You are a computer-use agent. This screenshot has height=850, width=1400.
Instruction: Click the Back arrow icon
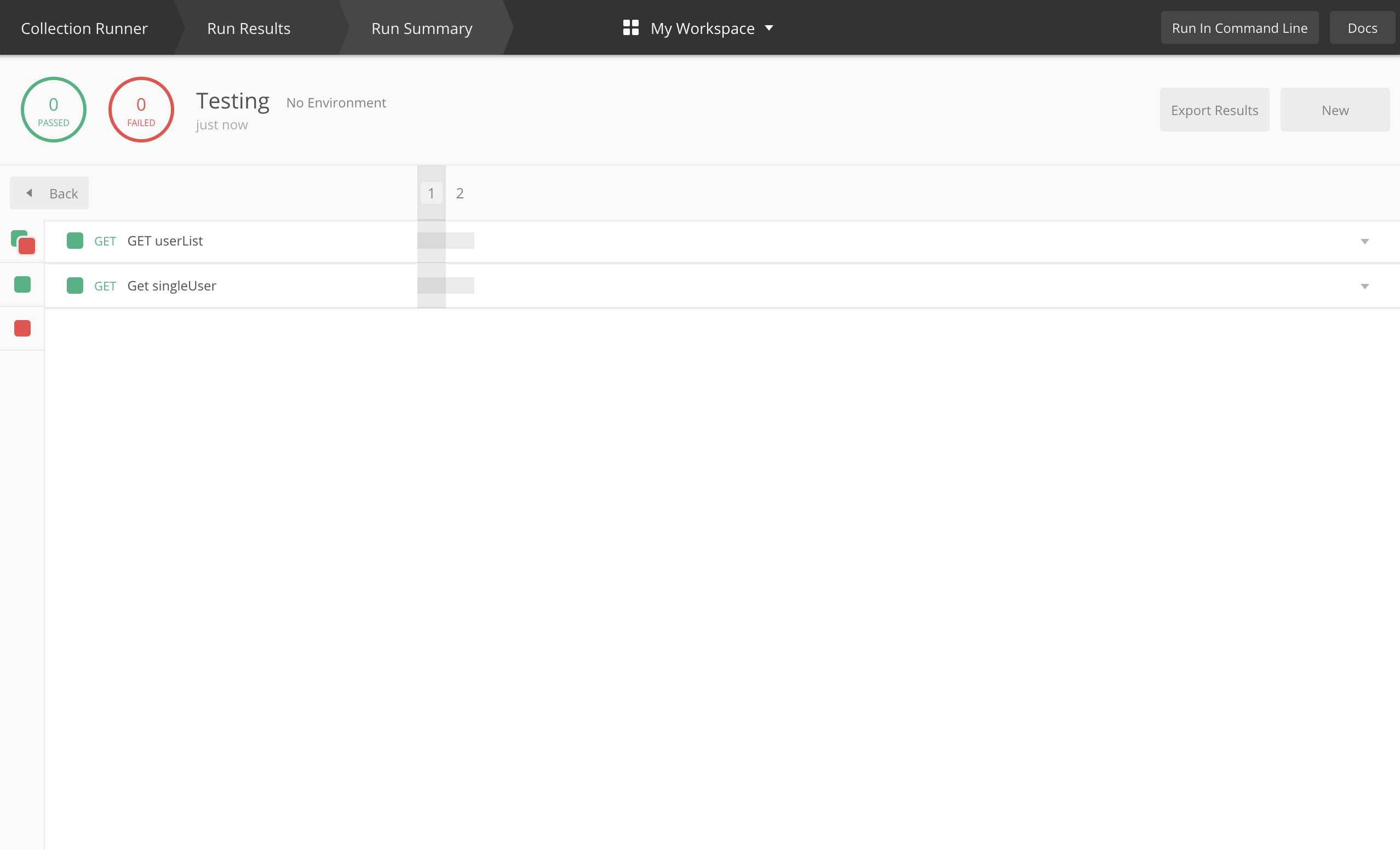pos(30,193)
